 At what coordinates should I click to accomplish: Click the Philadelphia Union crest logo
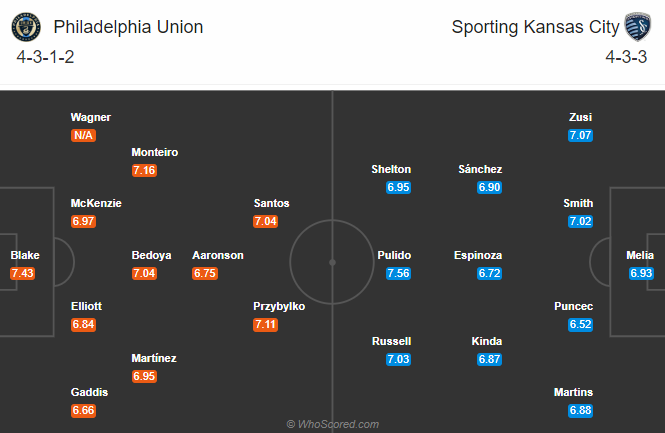tap(26, 27)
